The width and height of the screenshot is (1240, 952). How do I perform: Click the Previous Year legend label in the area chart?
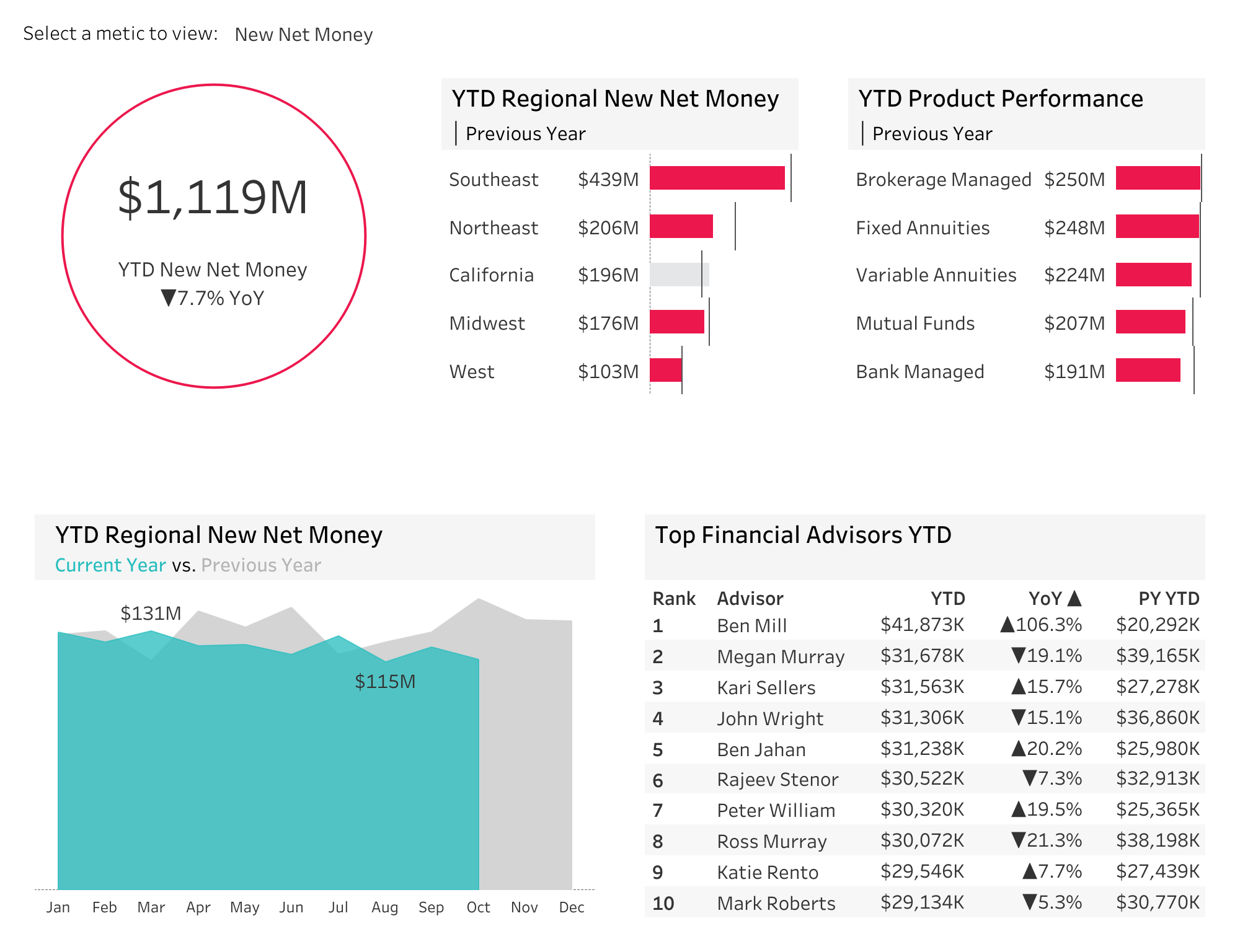(261, 565)
